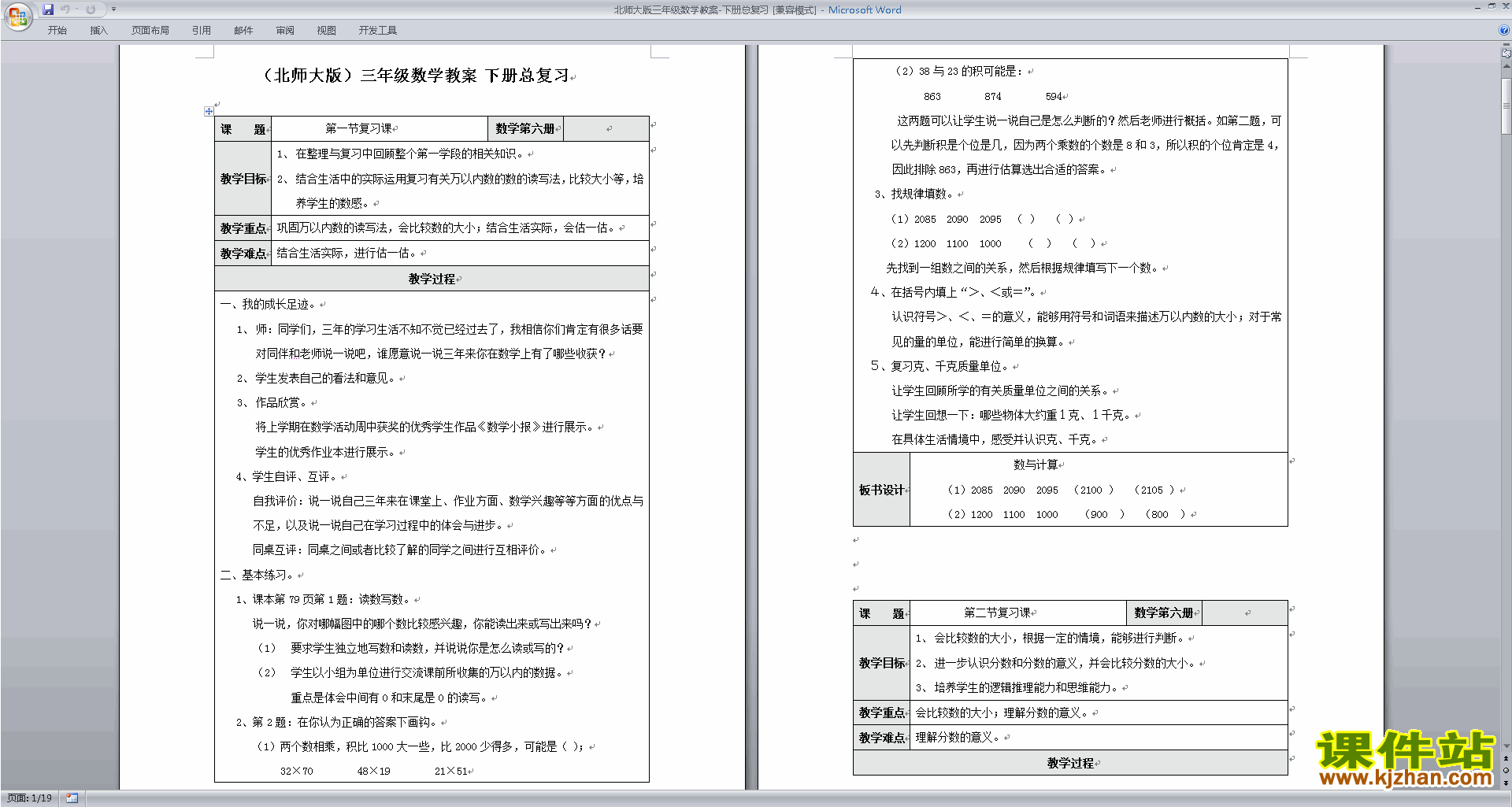
Task: Open the Undo history dropdown arrow
Action: [76, 9]
